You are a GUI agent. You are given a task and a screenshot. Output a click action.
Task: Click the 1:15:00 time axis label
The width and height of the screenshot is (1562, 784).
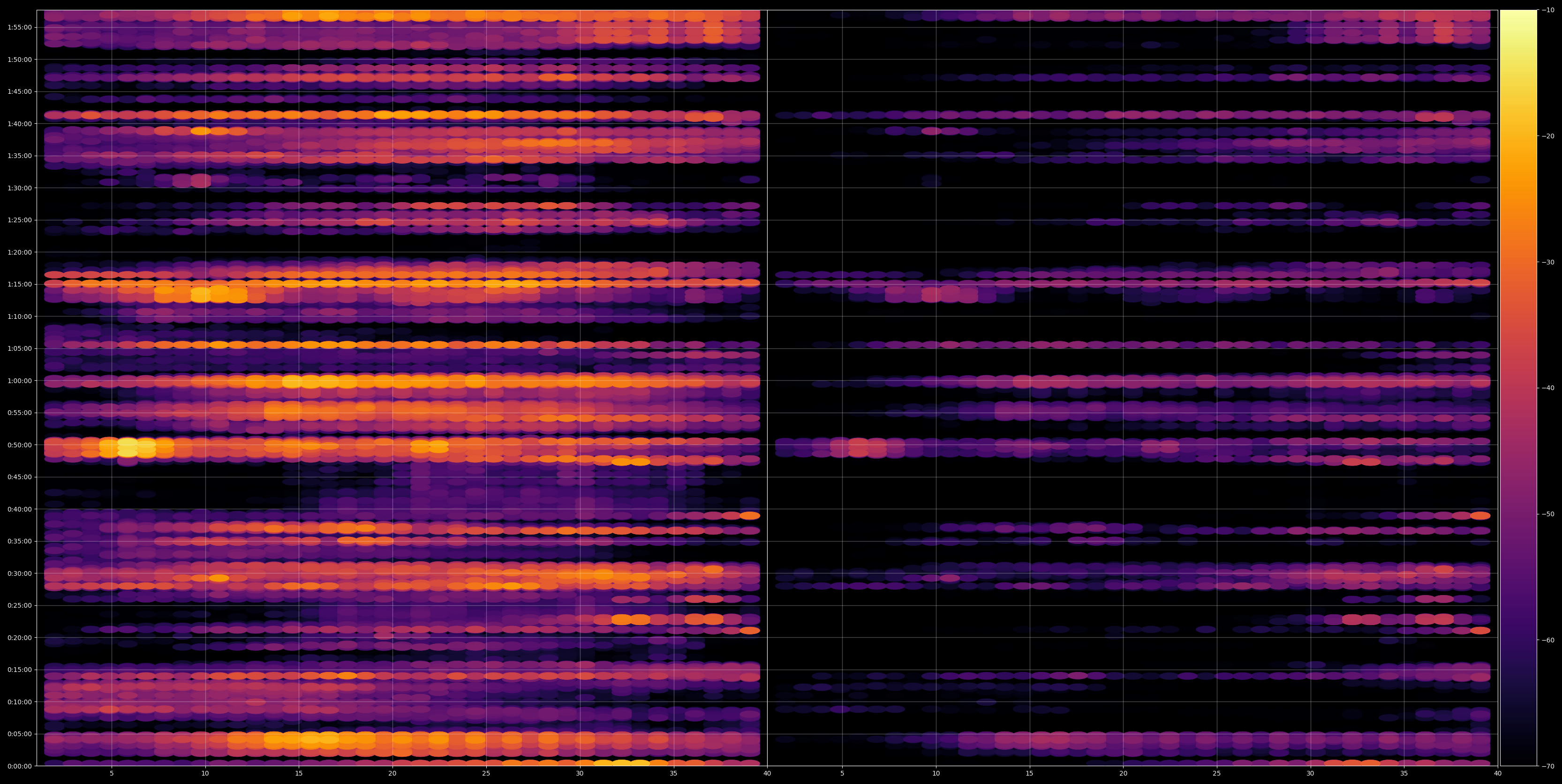[x=19, y=284]
